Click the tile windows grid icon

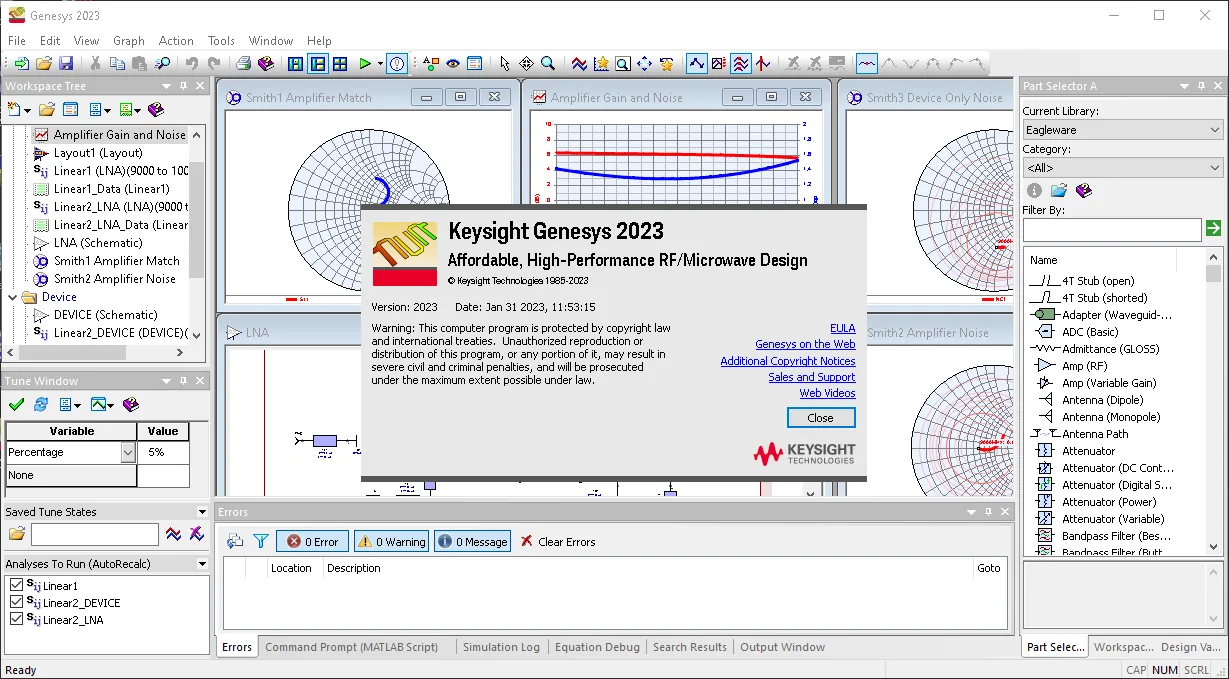pyautogui.click(x=340, y=64)
